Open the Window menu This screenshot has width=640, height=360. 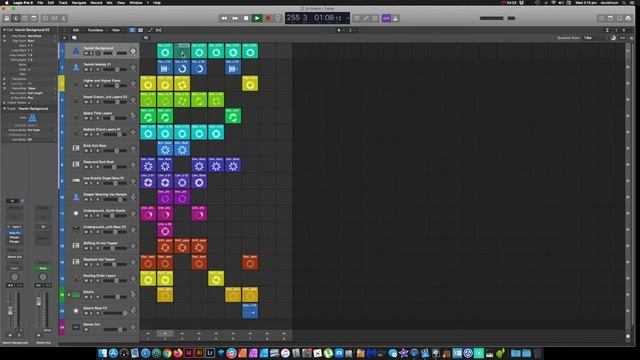136,2
